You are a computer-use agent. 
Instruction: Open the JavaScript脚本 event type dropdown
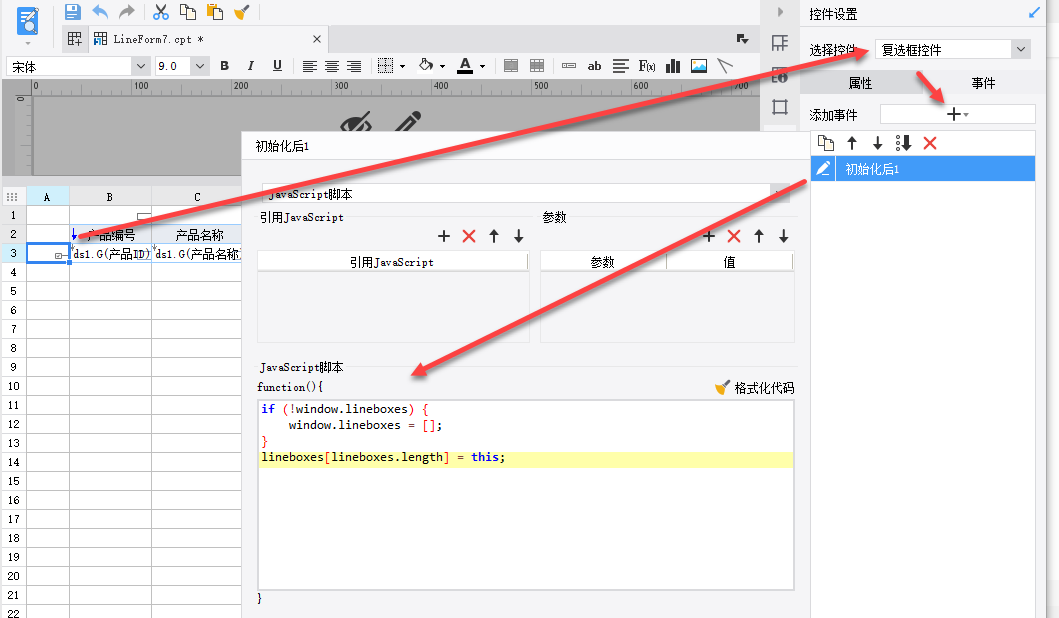pos(780,194)
